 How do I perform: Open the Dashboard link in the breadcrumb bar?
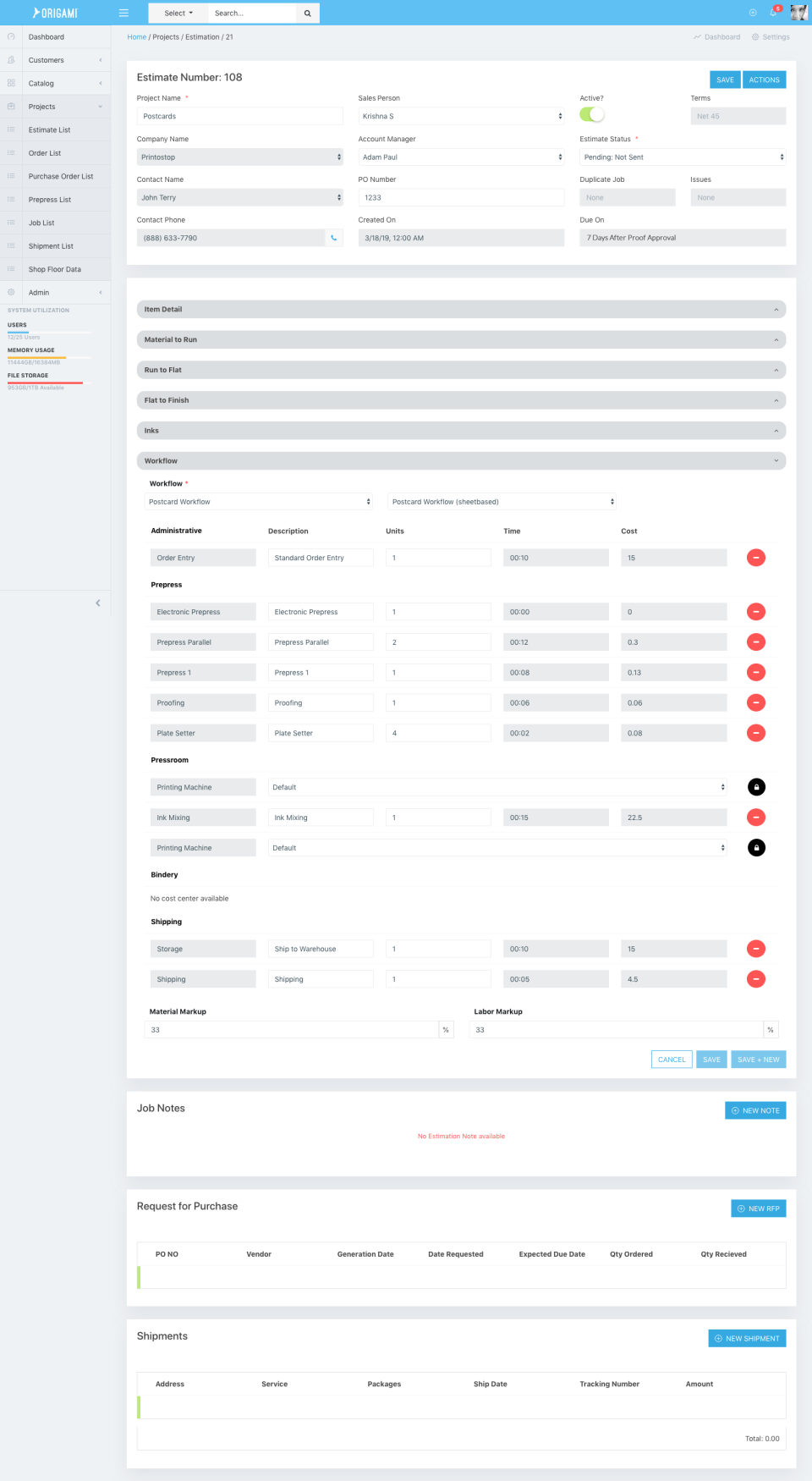coord(716,37)
